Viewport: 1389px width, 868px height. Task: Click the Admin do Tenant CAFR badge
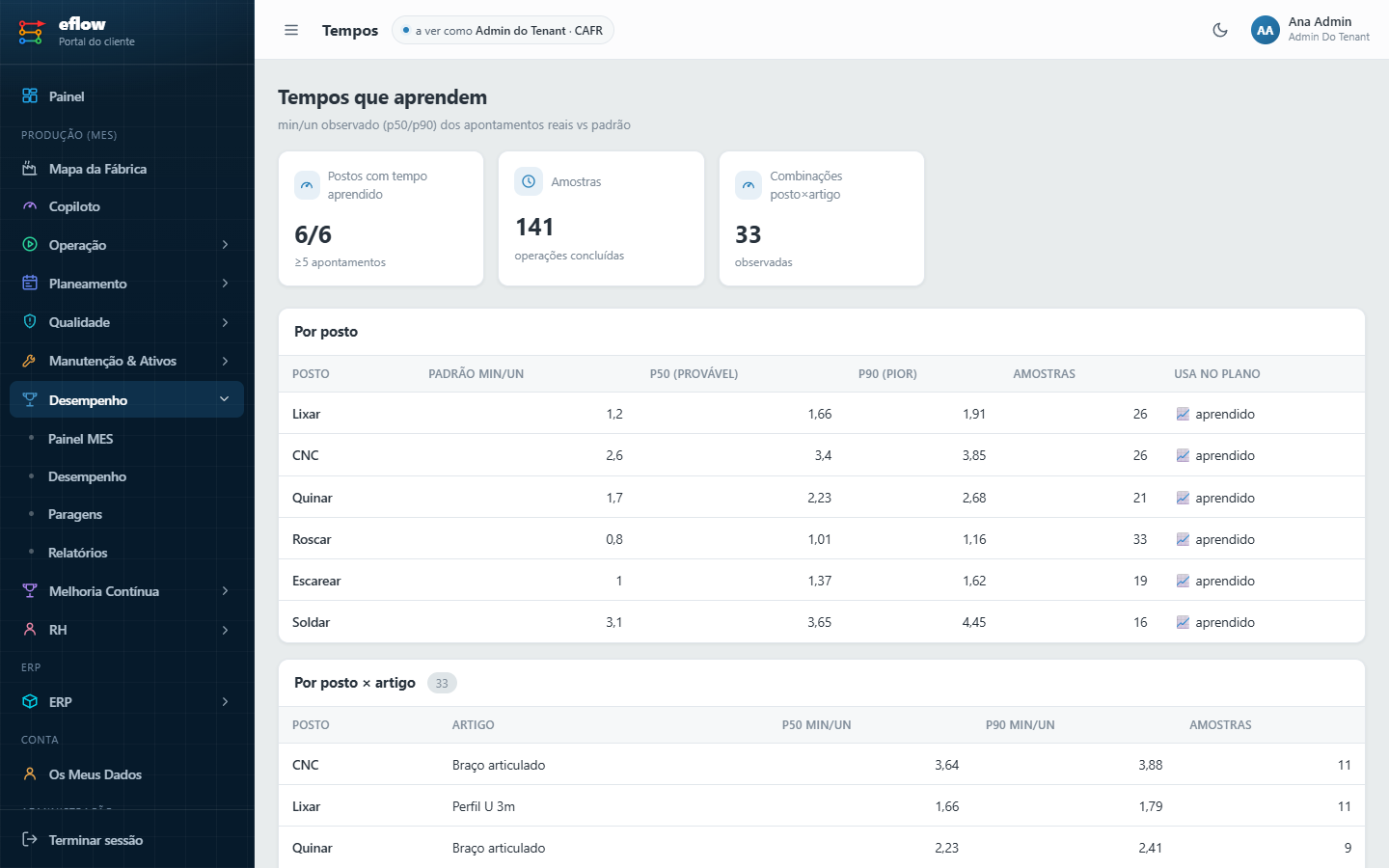point(503,31)
